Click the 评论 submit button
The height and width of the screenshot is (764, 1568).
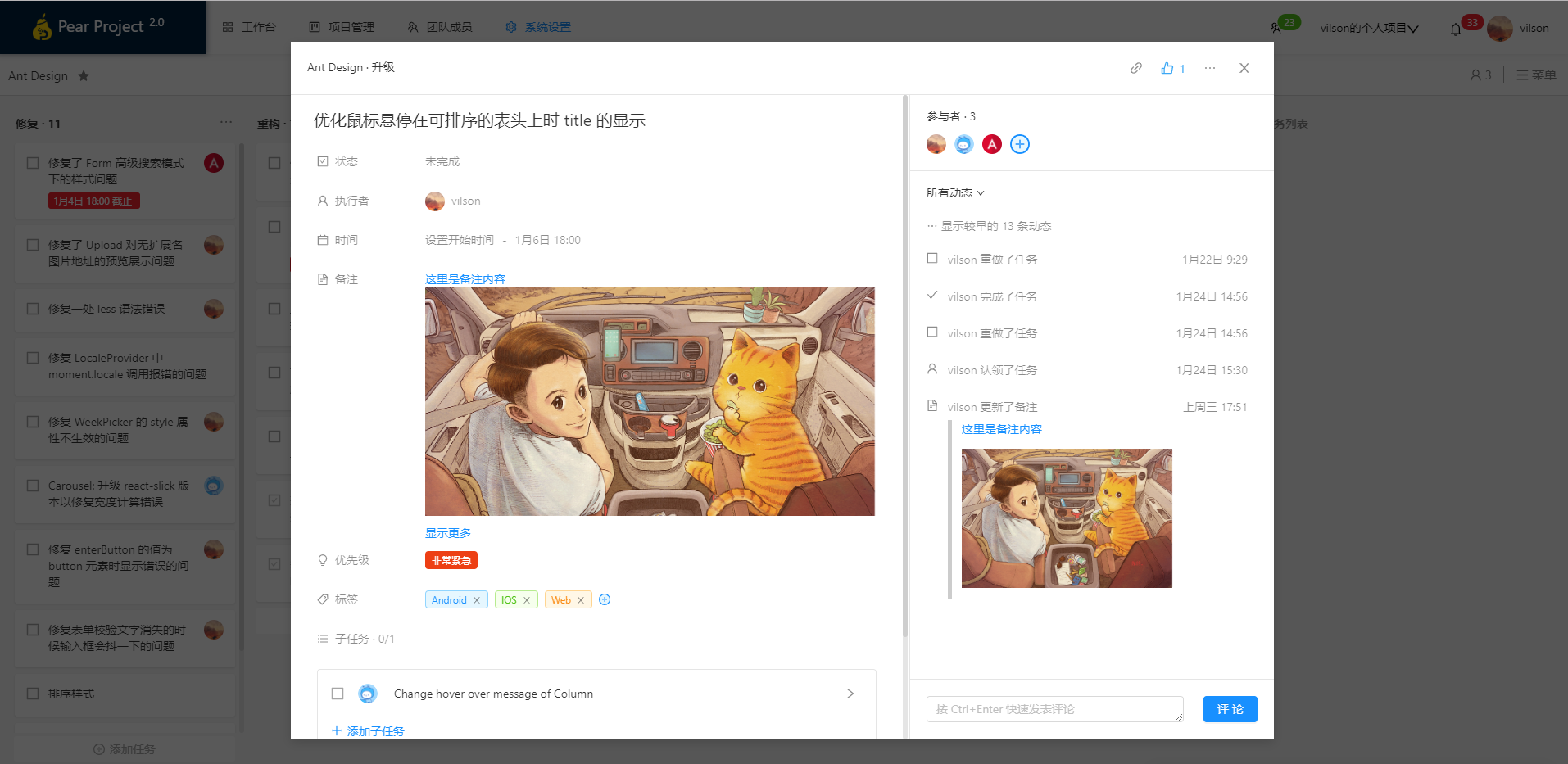pos(1230,709)
